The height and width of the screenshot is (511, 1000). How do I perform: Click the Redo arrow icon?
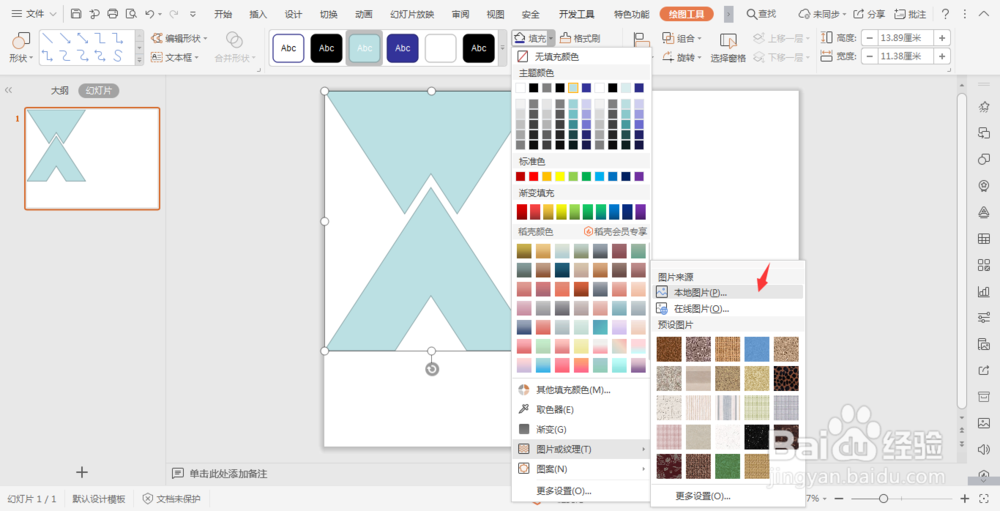[x=174, y=13]
